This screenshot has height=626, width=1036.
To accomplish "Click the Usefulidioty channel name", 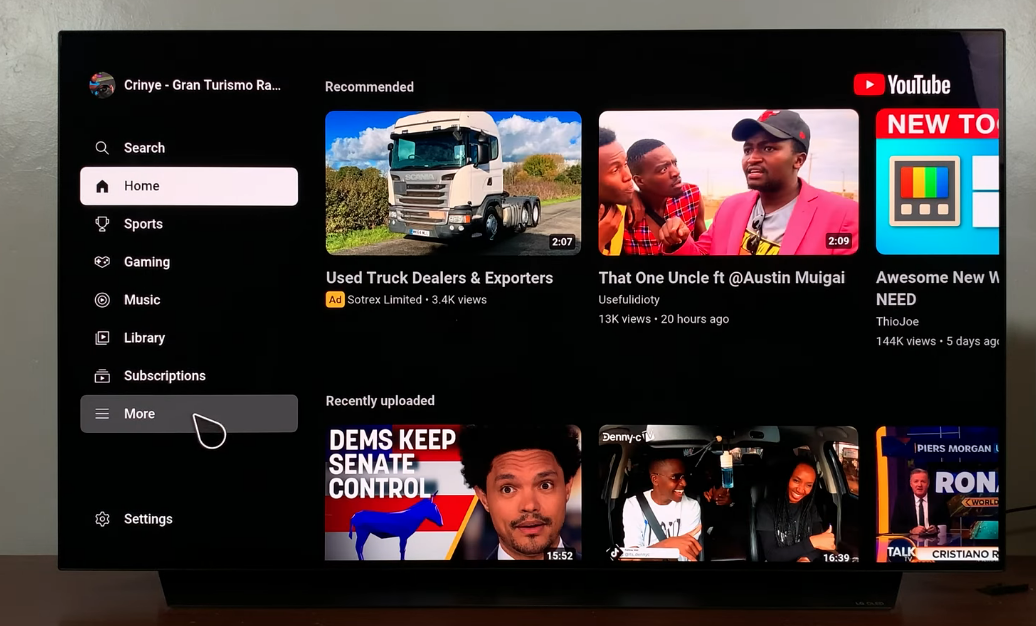I will pyautogui.click(x=629, y=299).
